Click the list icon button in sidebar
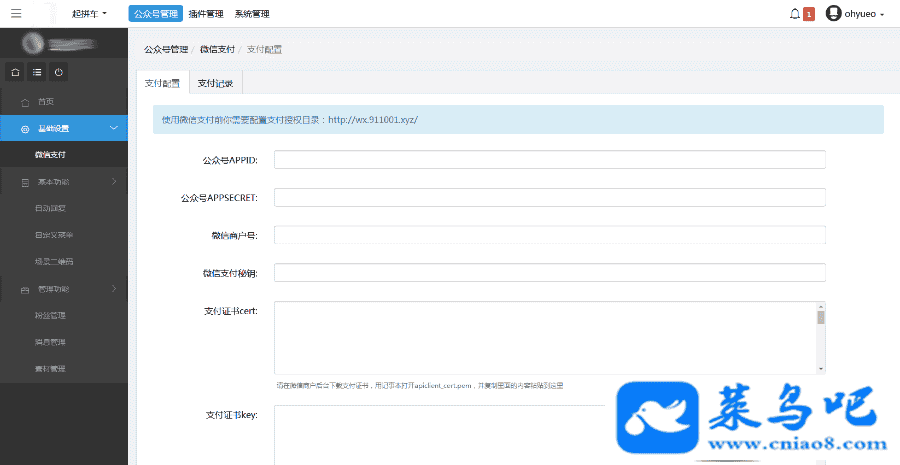900x465 pixels. coord(37,72)
